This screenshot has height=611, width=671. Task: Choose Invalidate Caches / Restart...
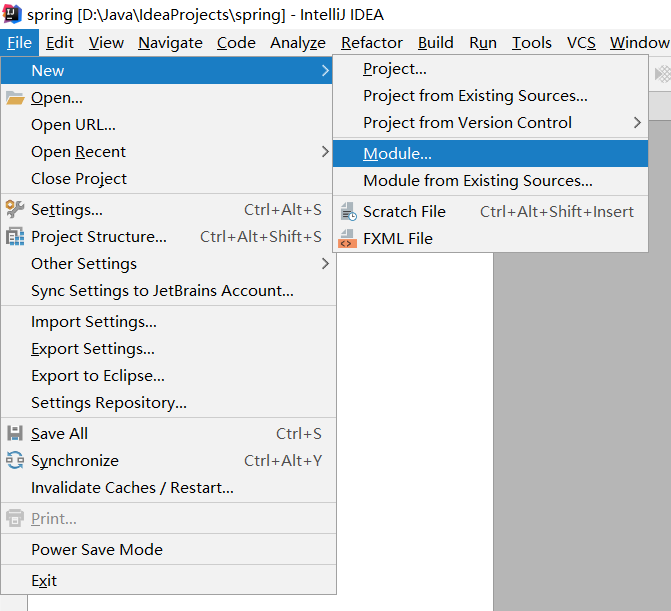click(x=132, y=488)
